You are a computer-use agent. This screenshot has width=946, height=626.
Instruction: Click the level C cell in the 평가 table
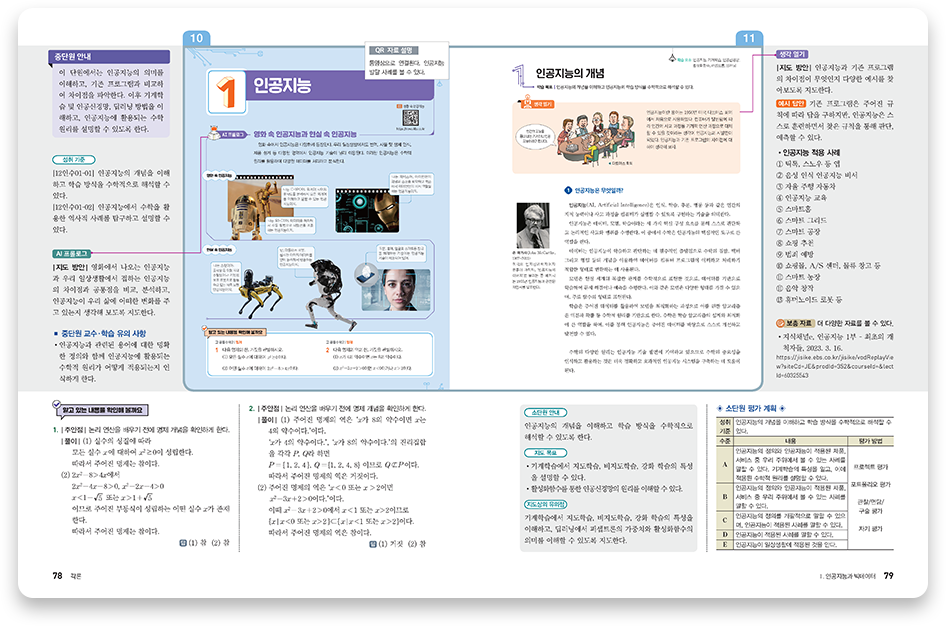coord(725,520)
